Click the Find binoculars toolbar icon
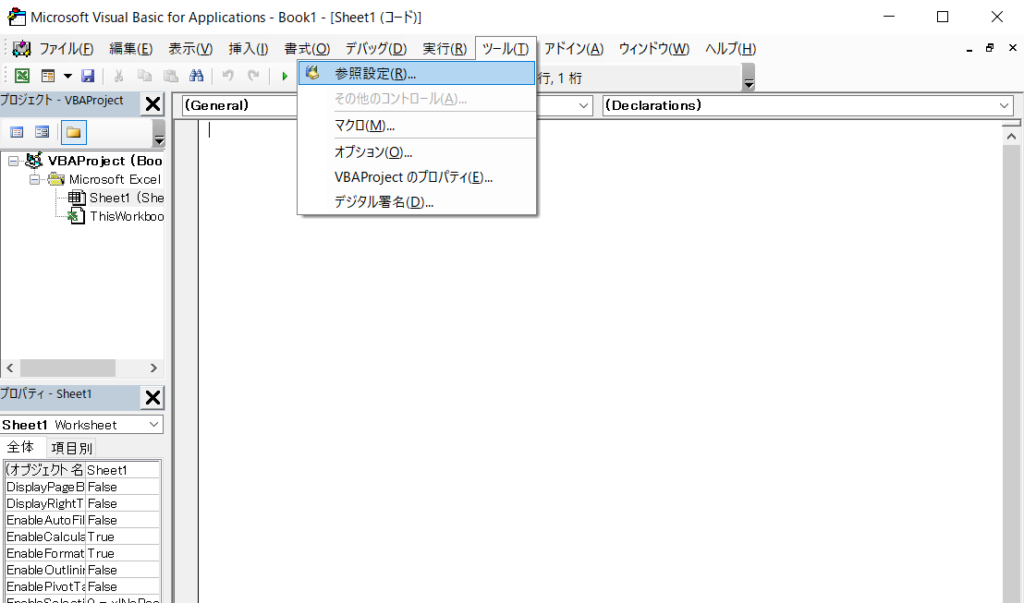The image size is (1024, 603). pyautogui.click(x=196, y=76)
